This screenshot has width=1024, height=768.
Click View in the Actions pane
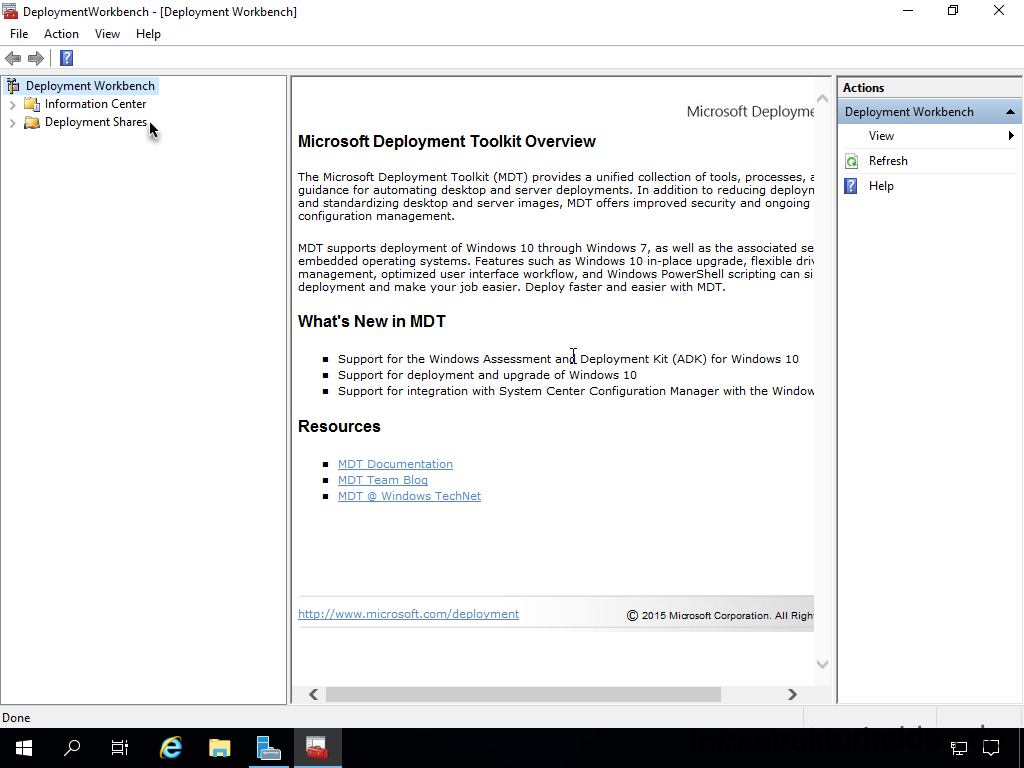click(881, 136)
